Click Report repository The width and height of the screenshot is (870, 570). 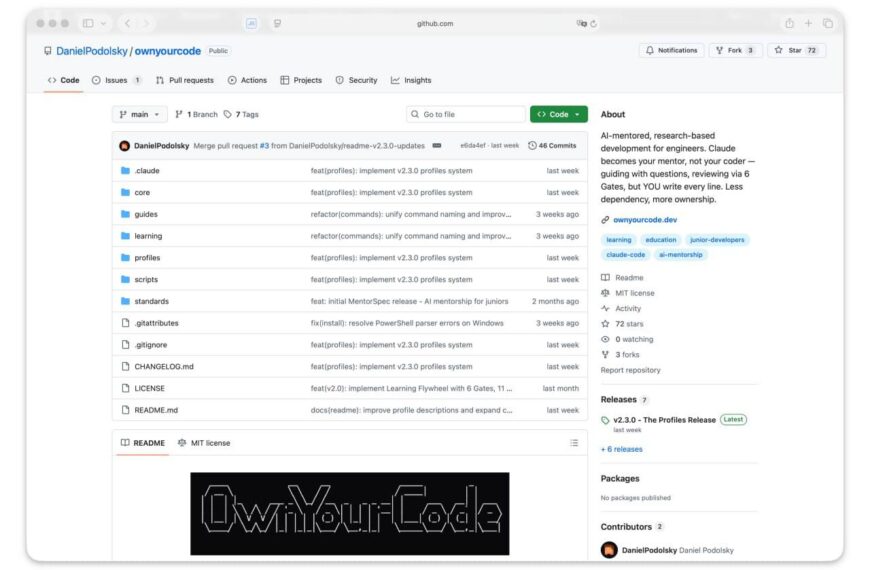point(630,370)
